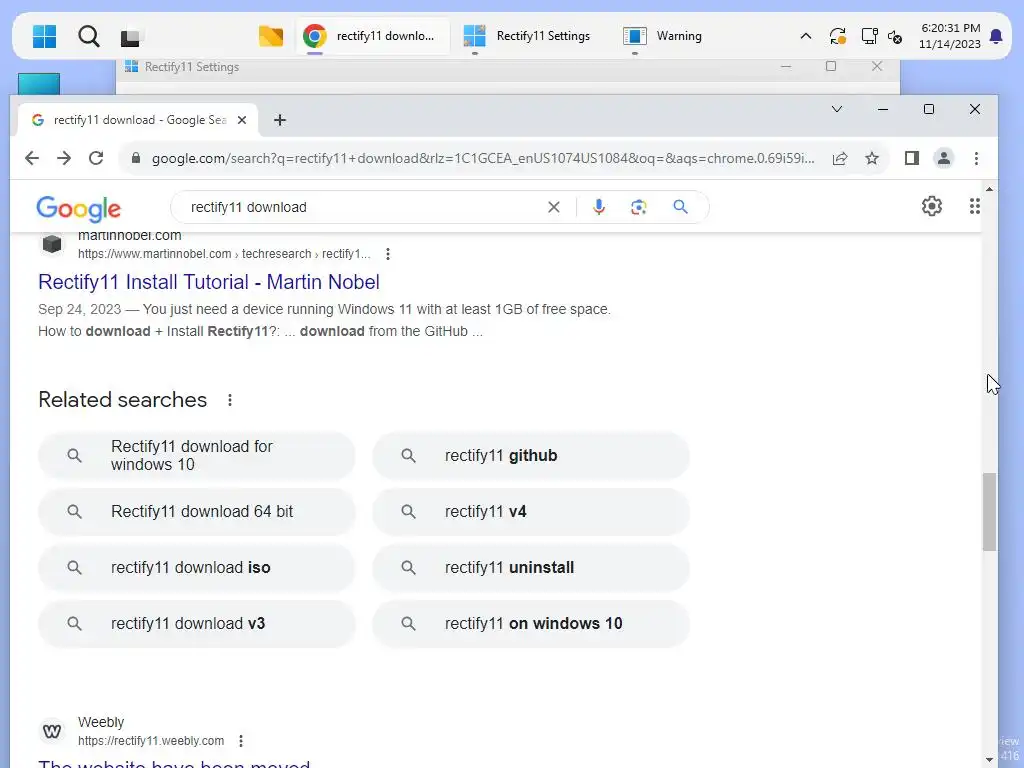Submit search with blue magnifier

click(x=680, y=207)
